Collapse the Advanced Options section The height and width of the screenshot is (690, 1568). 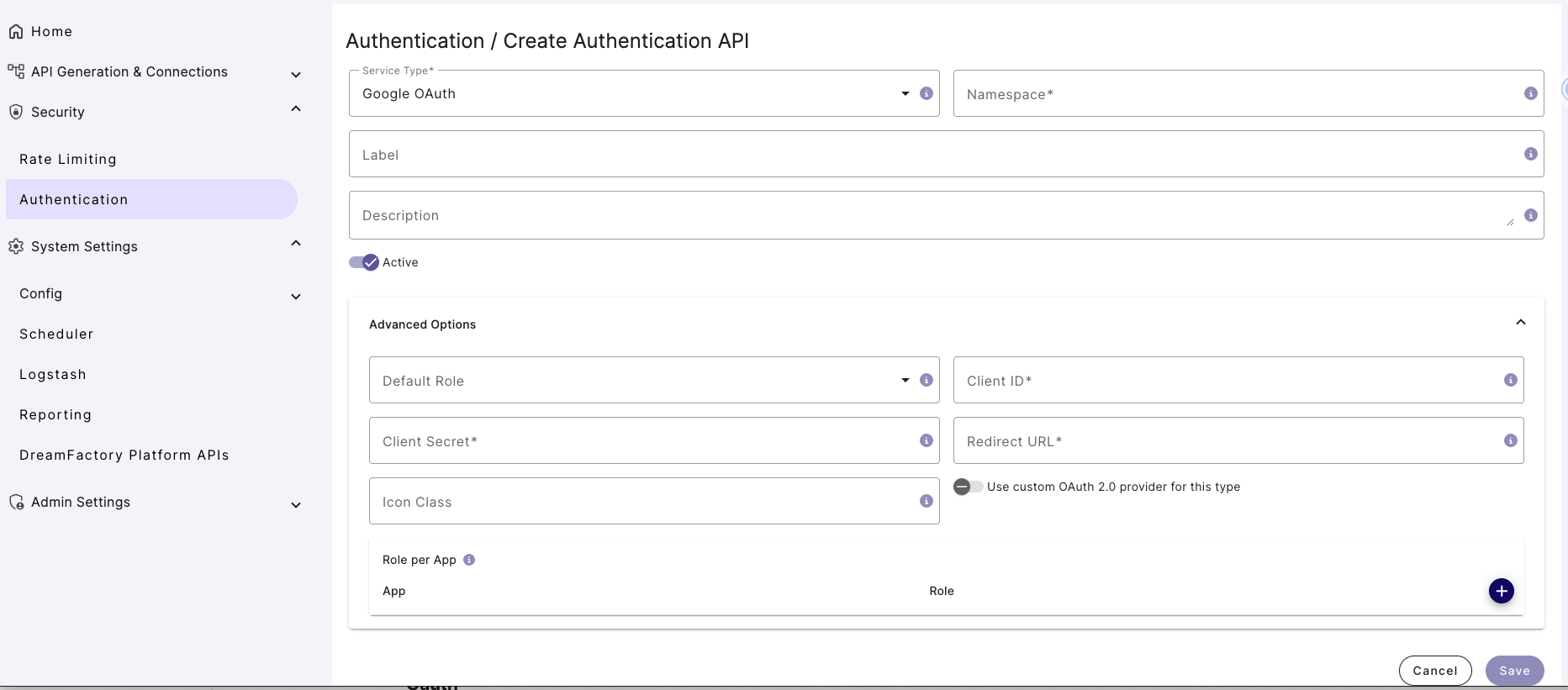(1520, 323)
